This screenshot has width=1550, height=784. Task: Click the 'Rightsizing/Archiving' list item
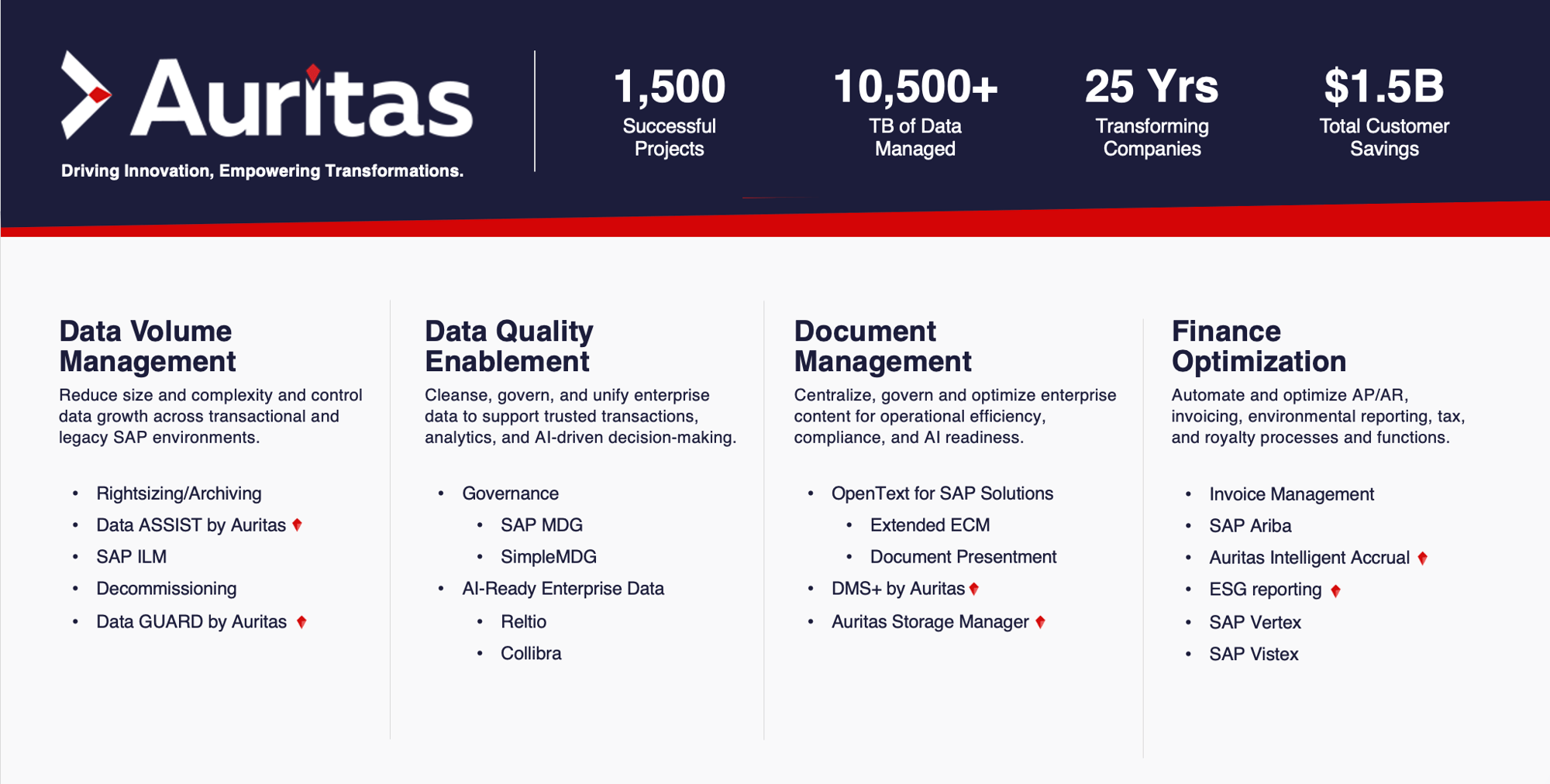[179, 493]
